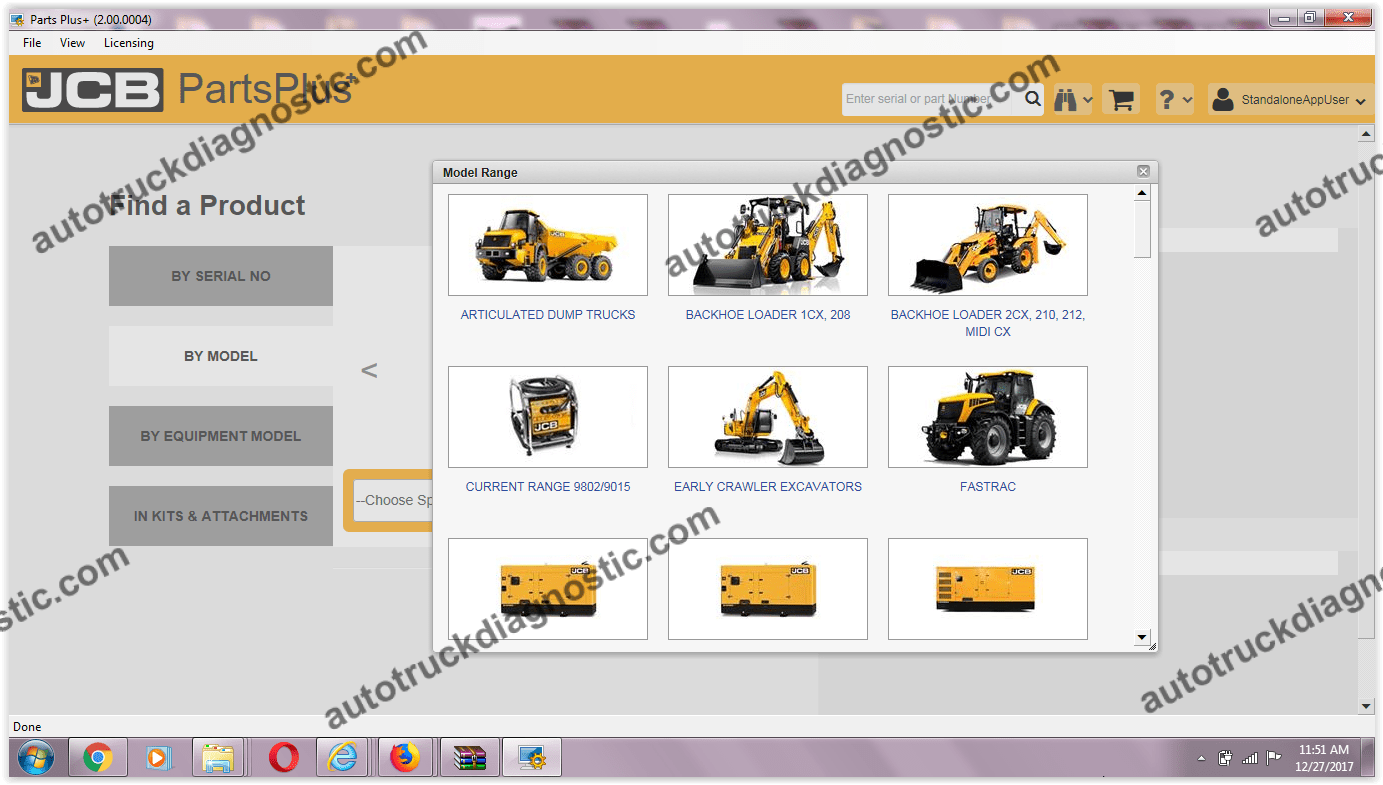
Task: Open WinRAR from the taskbar
Action: [468, 757]
